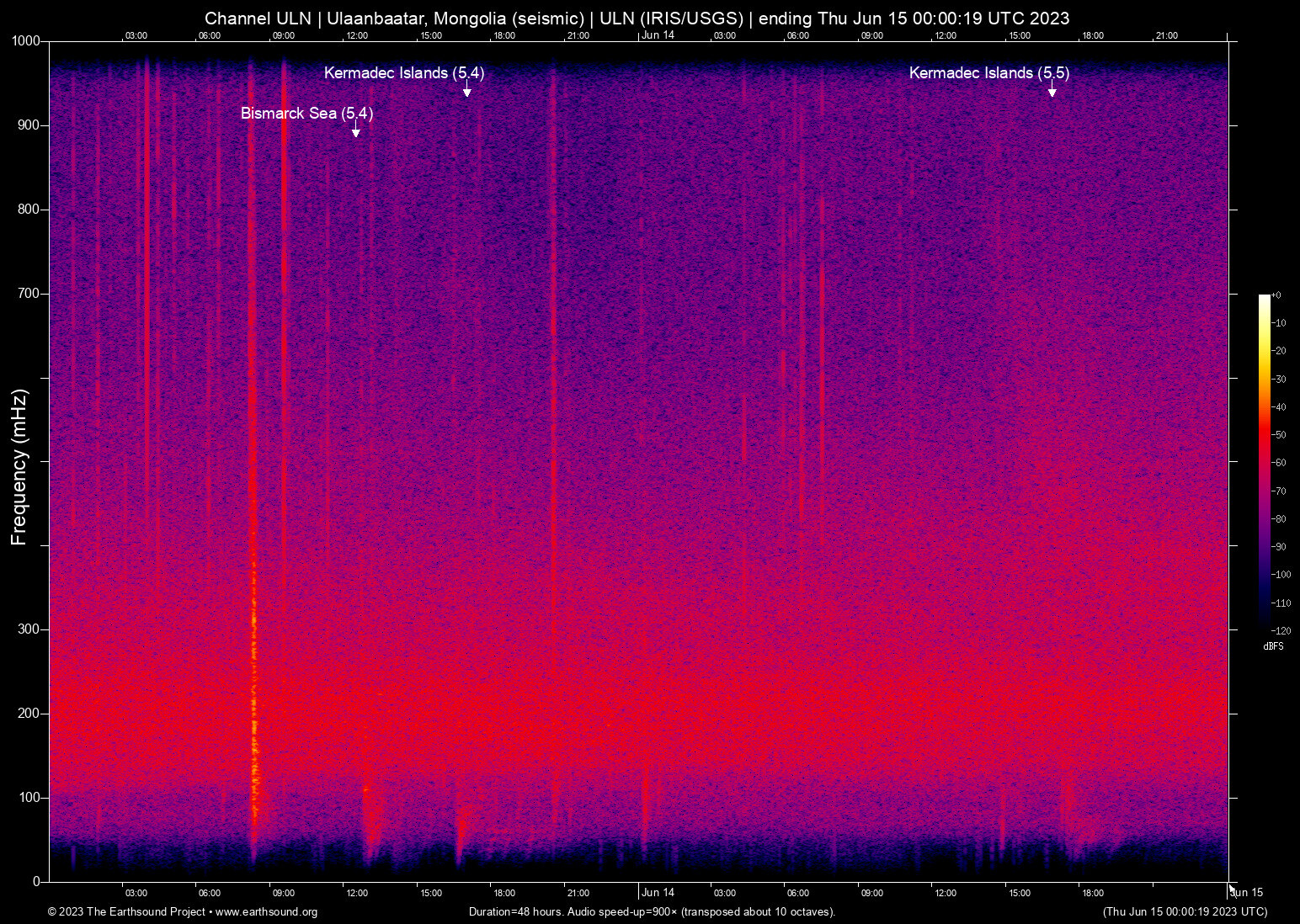Click the -60 mark on the colorbar
The width and height of the screenshot is (1300, 924).
(1280, 463)
